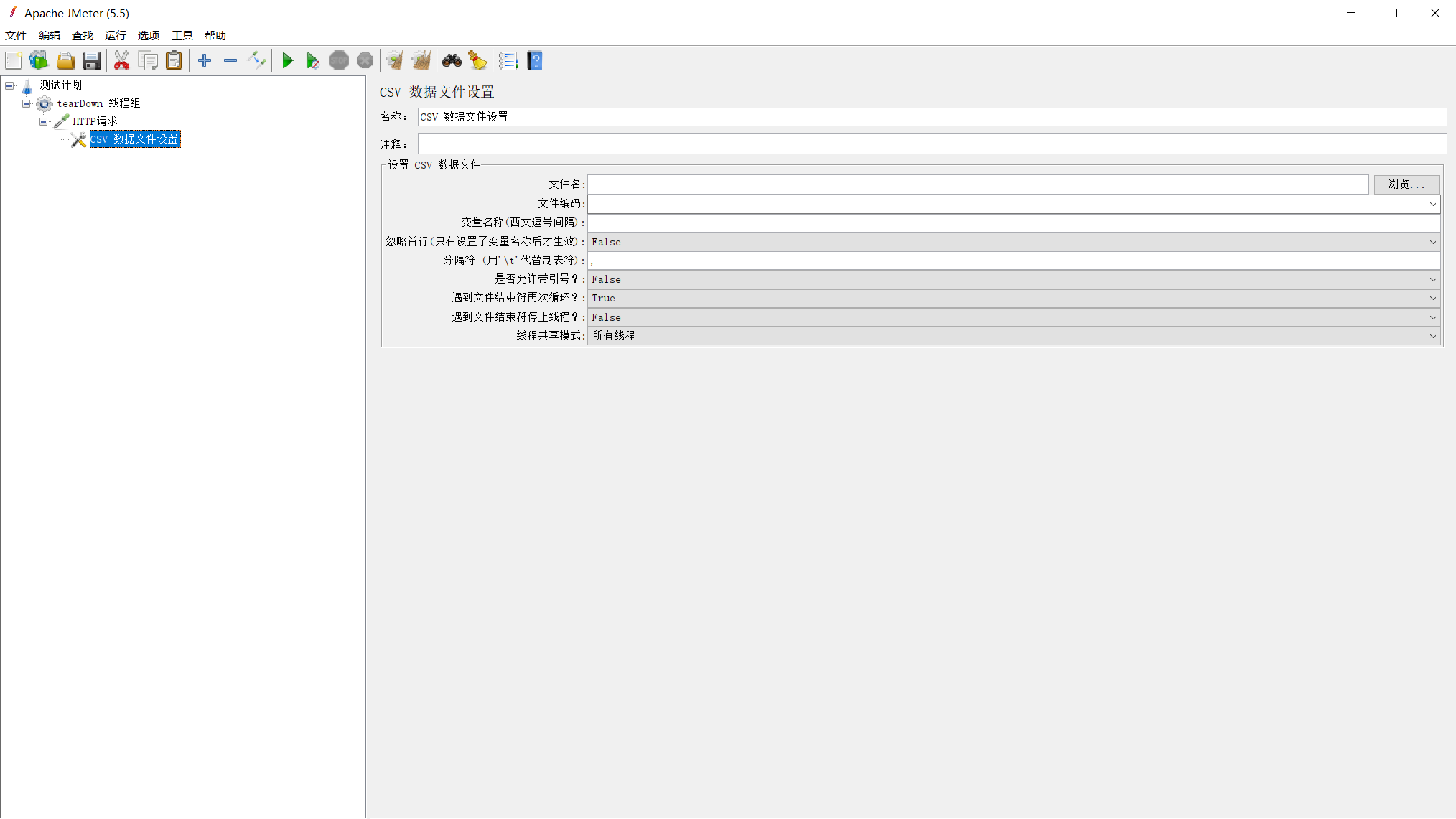Select the HTTP请求 tree node
1456x819 pixels.
pos(95,121)
